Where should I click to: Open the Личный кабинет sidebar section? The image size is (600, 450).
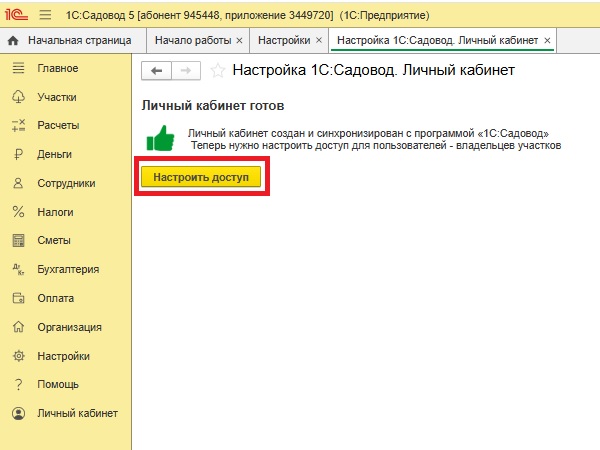pyautogui.click(x=77, y=413)
